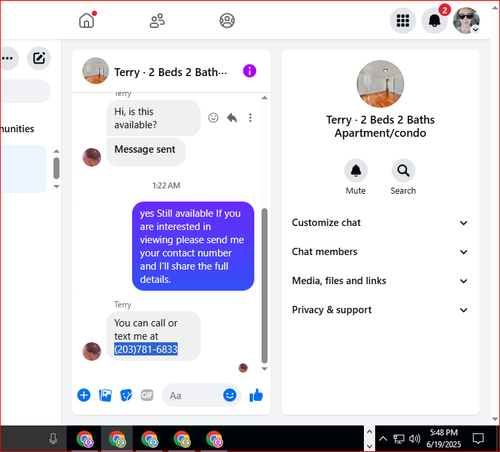Open the Facebook Home icon
The width and height of the screenshot is (500, 452).
coord(87,20)
